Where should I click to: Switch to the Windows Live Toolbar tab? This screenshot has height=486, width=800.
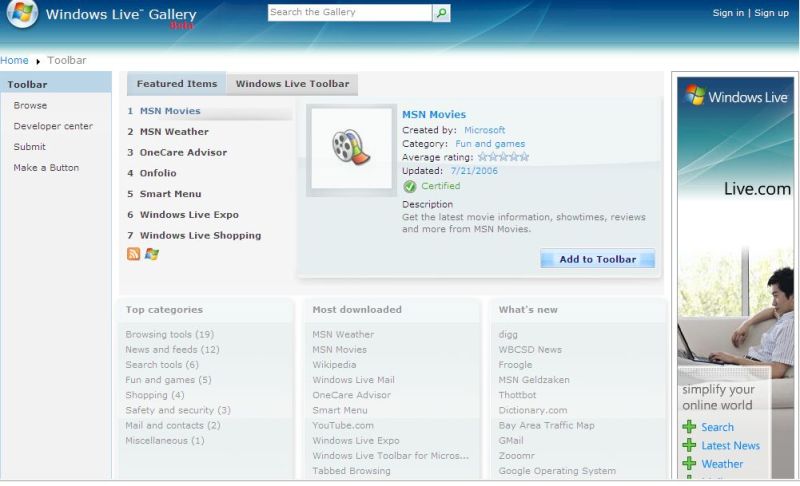(292, 84)
